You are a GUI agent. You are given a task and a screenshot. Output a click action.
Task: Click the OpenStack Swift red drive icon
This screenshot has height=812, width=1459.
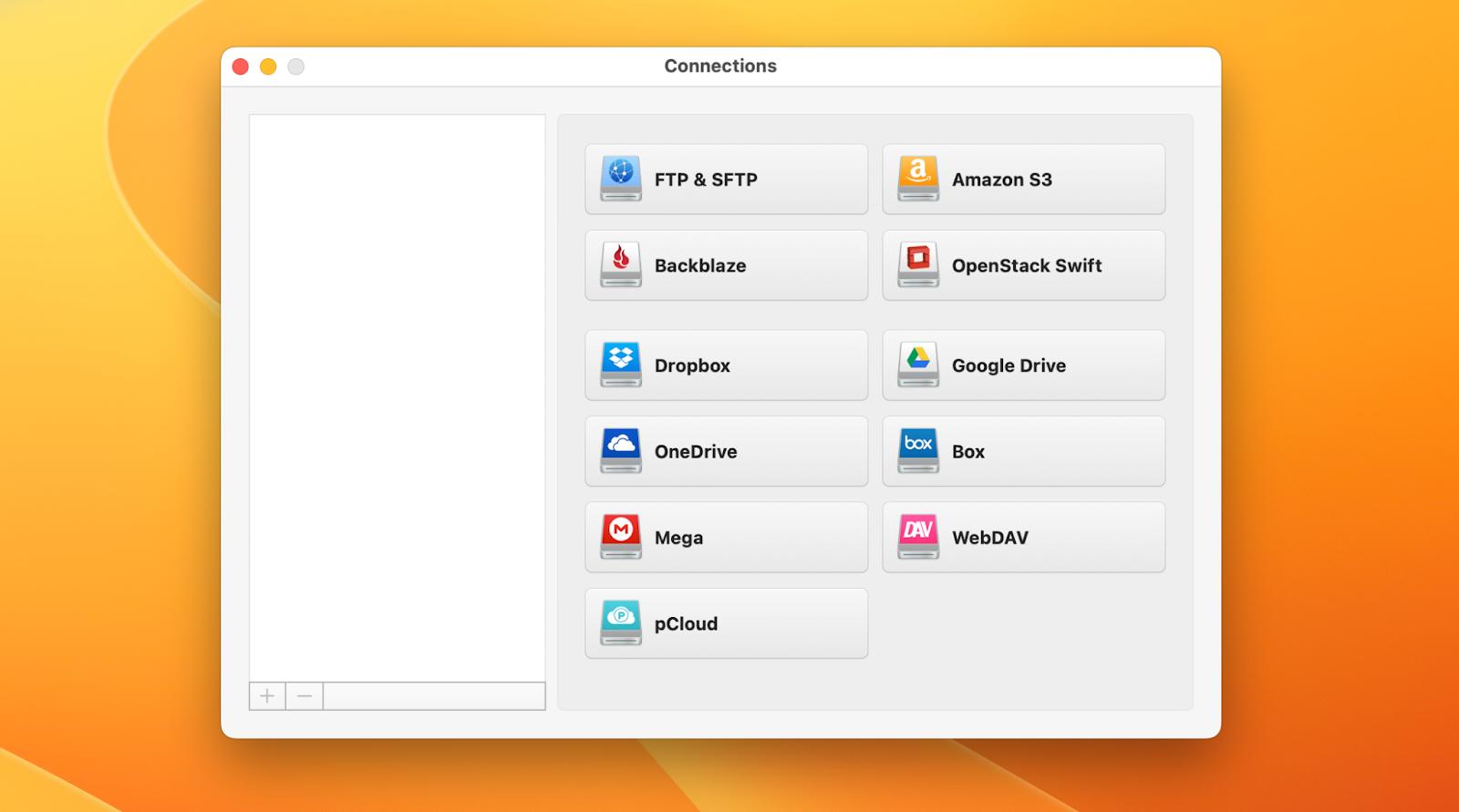click(x=918, y=265)
